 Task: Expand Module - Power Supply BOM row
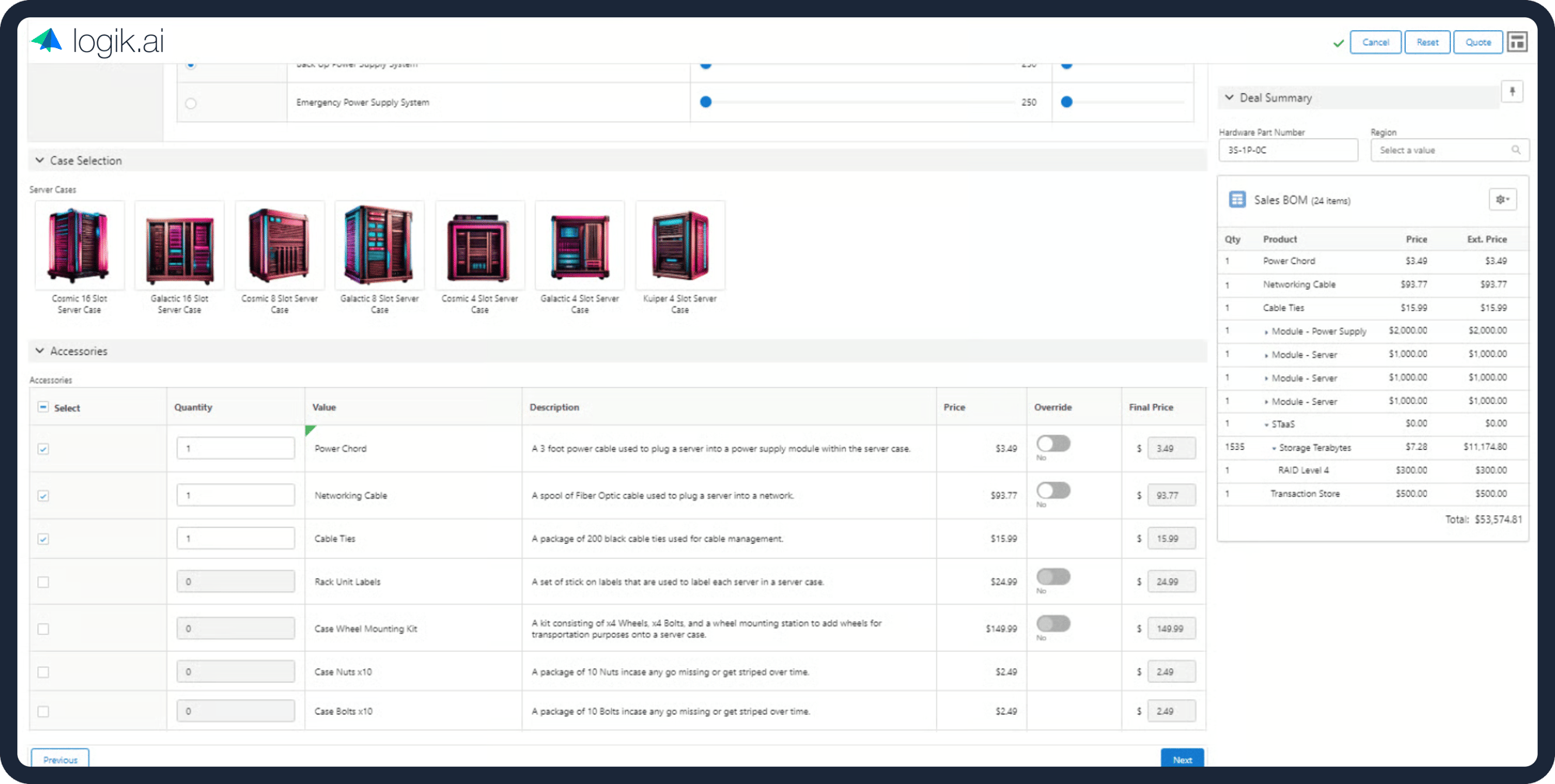tap(1266, 332)
